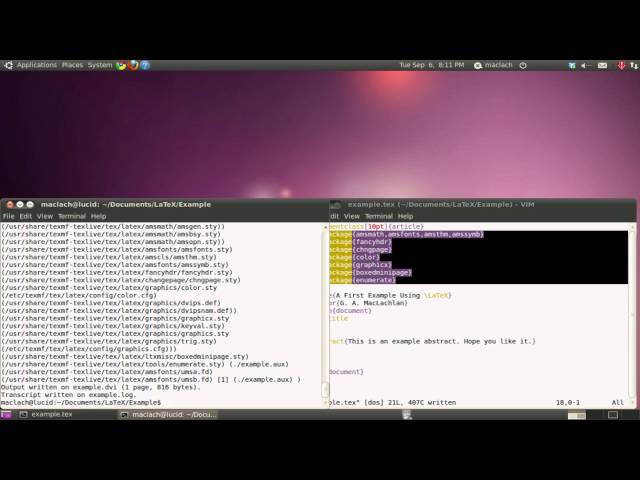This screenshot has width=640, height=480.
Task: Click the {color} package line in VIM
Action: [355, 257]
